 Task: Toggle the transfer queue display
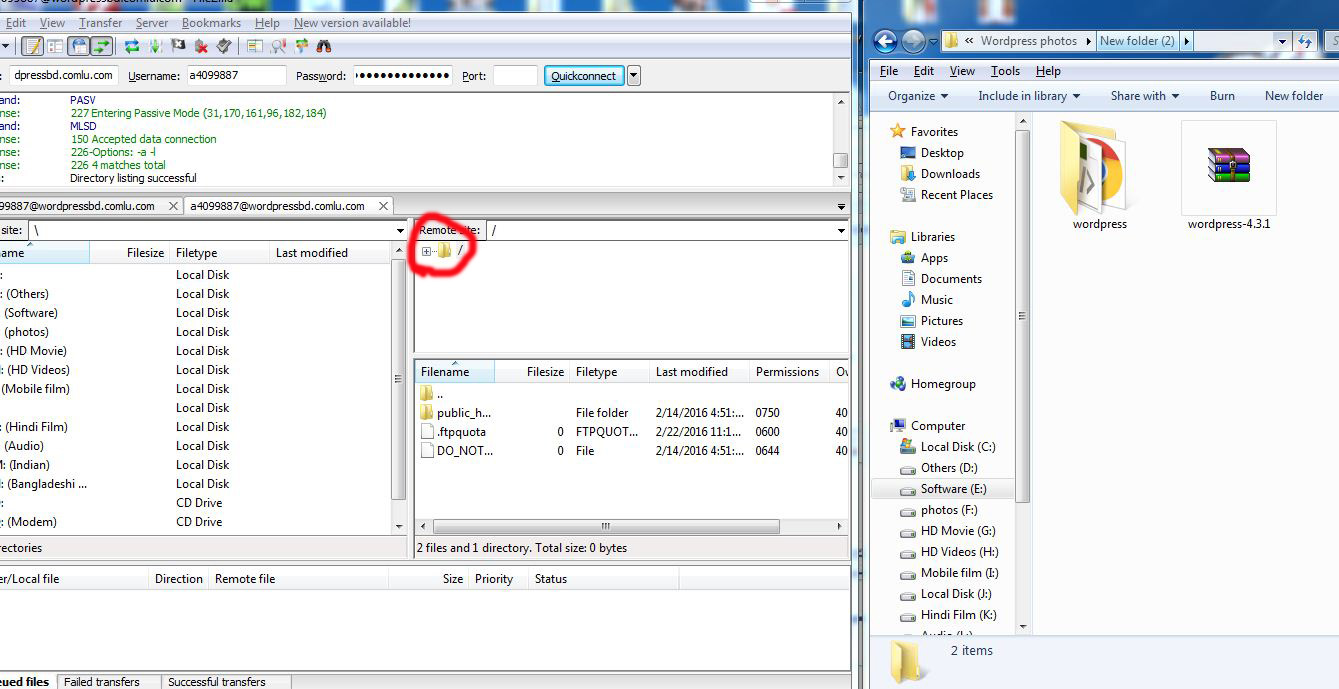click(x=101, y=46)
